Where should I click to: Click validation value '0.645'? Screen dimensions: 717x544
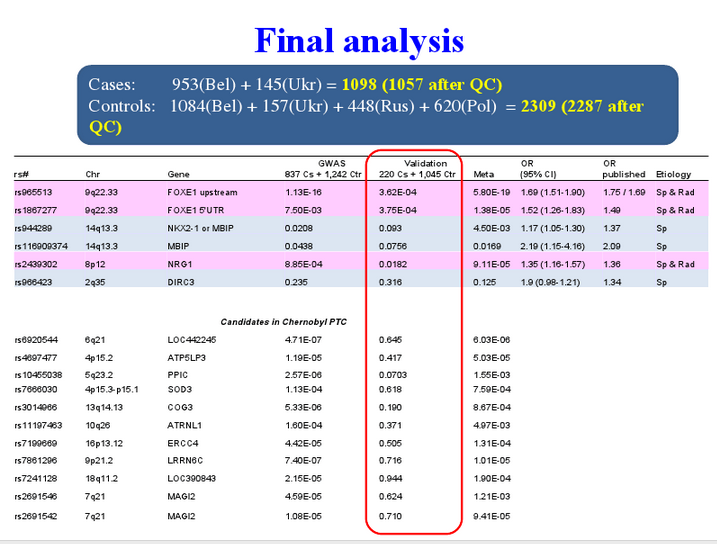point(391,340)
